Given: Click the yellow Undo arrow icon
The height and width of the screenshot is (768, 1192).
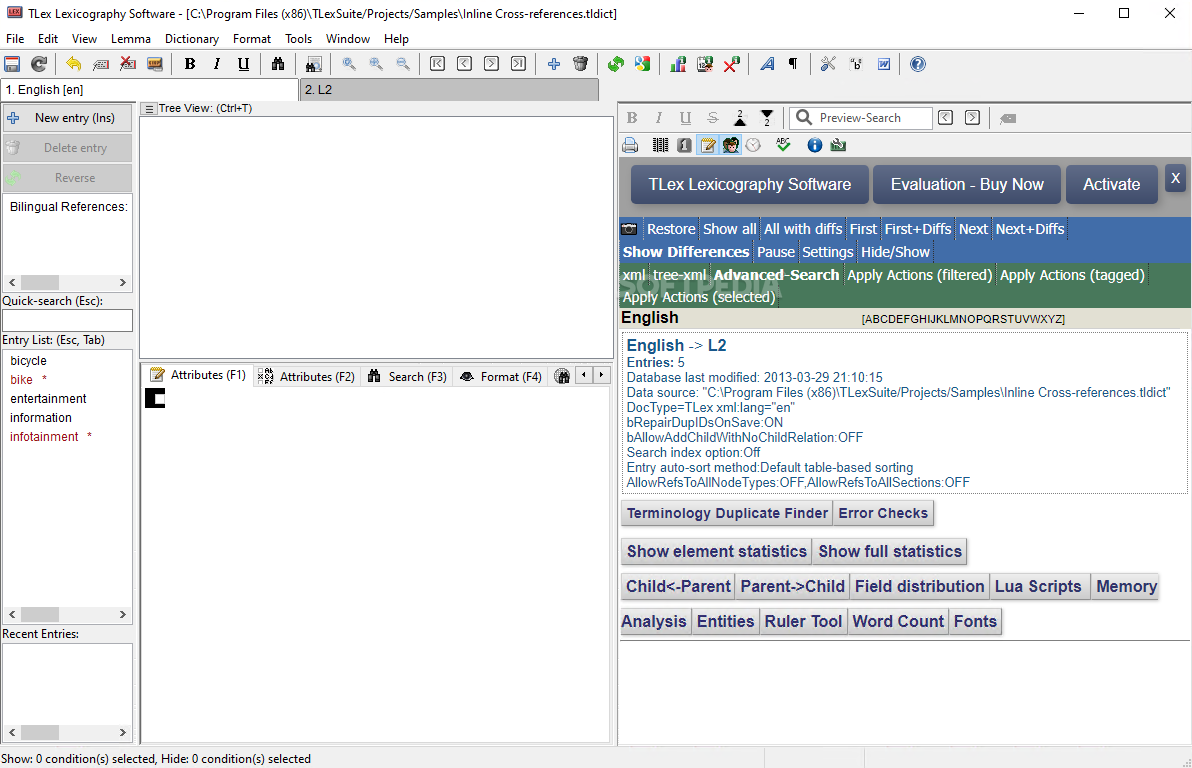Looking at the screenshot, I should point(73,65).
